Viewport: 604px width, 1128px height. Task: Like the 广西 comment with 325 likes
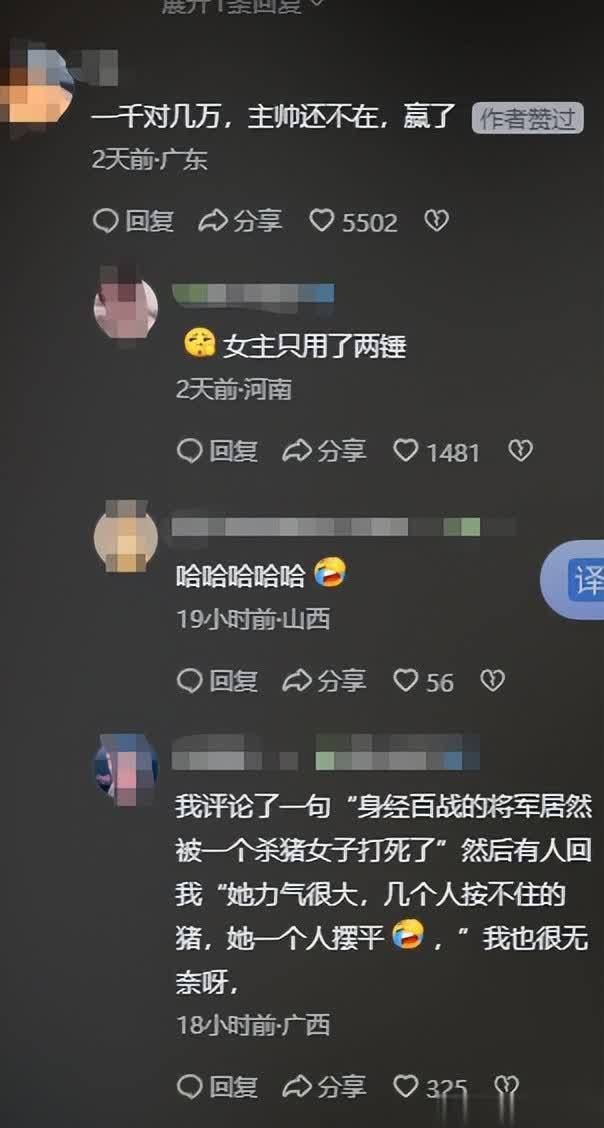pyautogui.click(x=430, y=1087)
